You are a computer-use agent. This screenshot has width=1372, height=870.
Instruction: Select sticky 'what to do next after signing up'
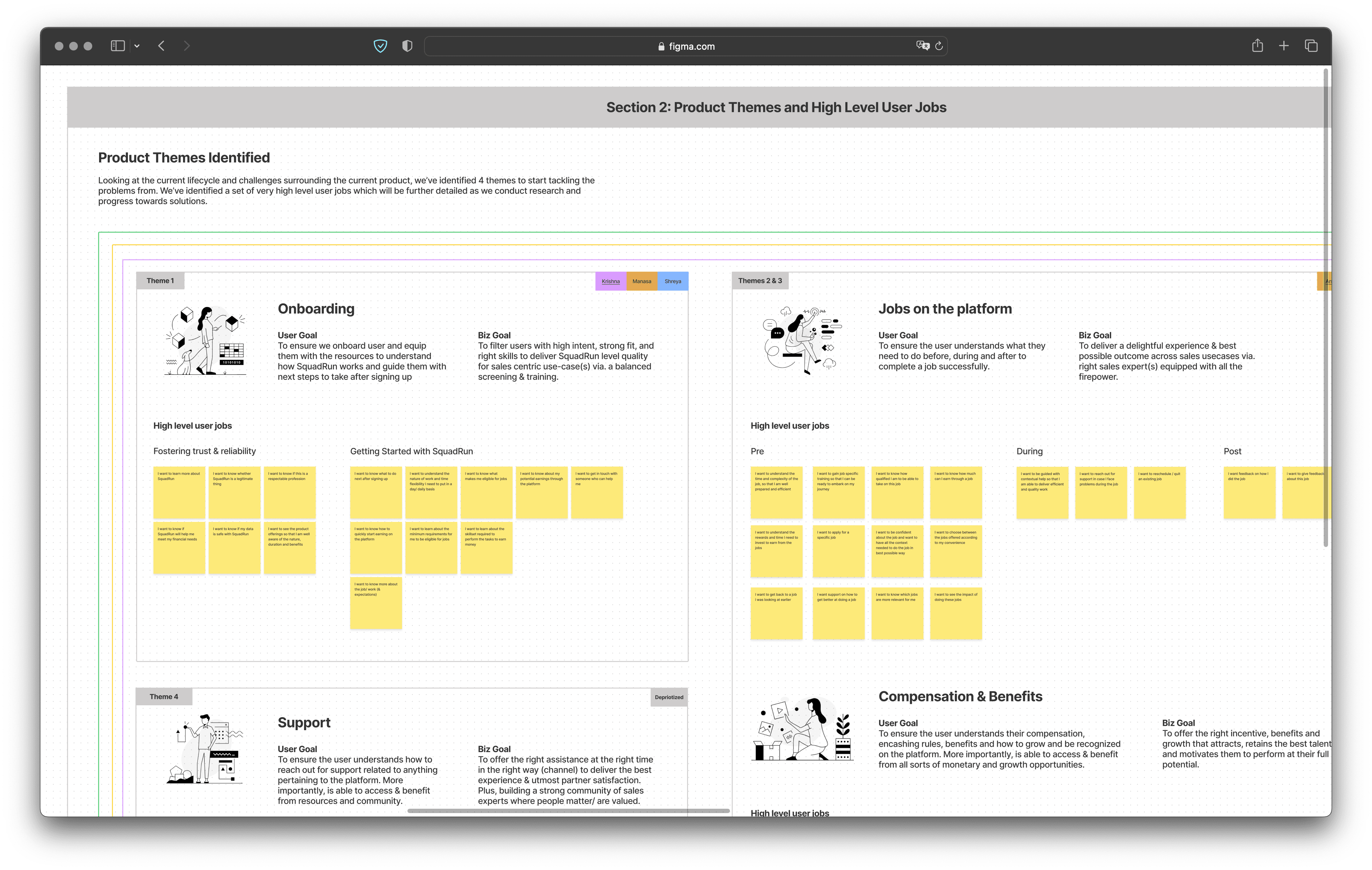coord(375,493)
